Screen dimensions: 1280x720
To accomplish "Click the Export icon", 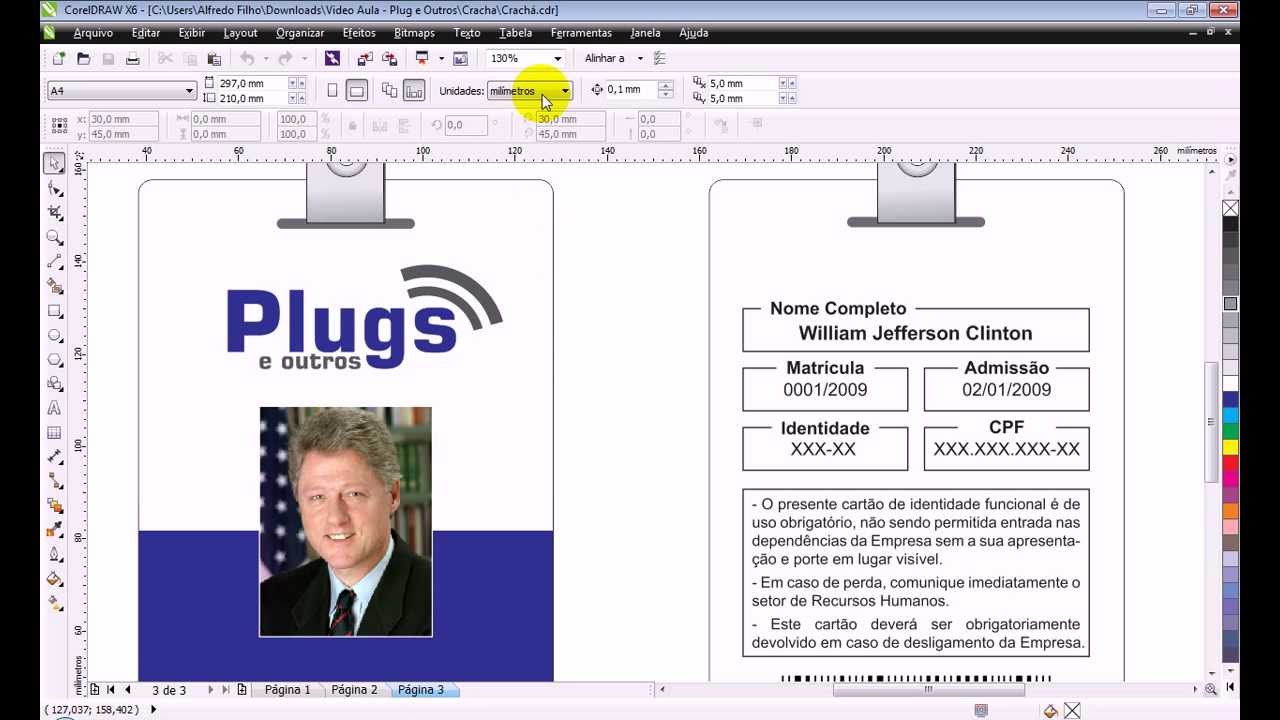I will point(388,59).
